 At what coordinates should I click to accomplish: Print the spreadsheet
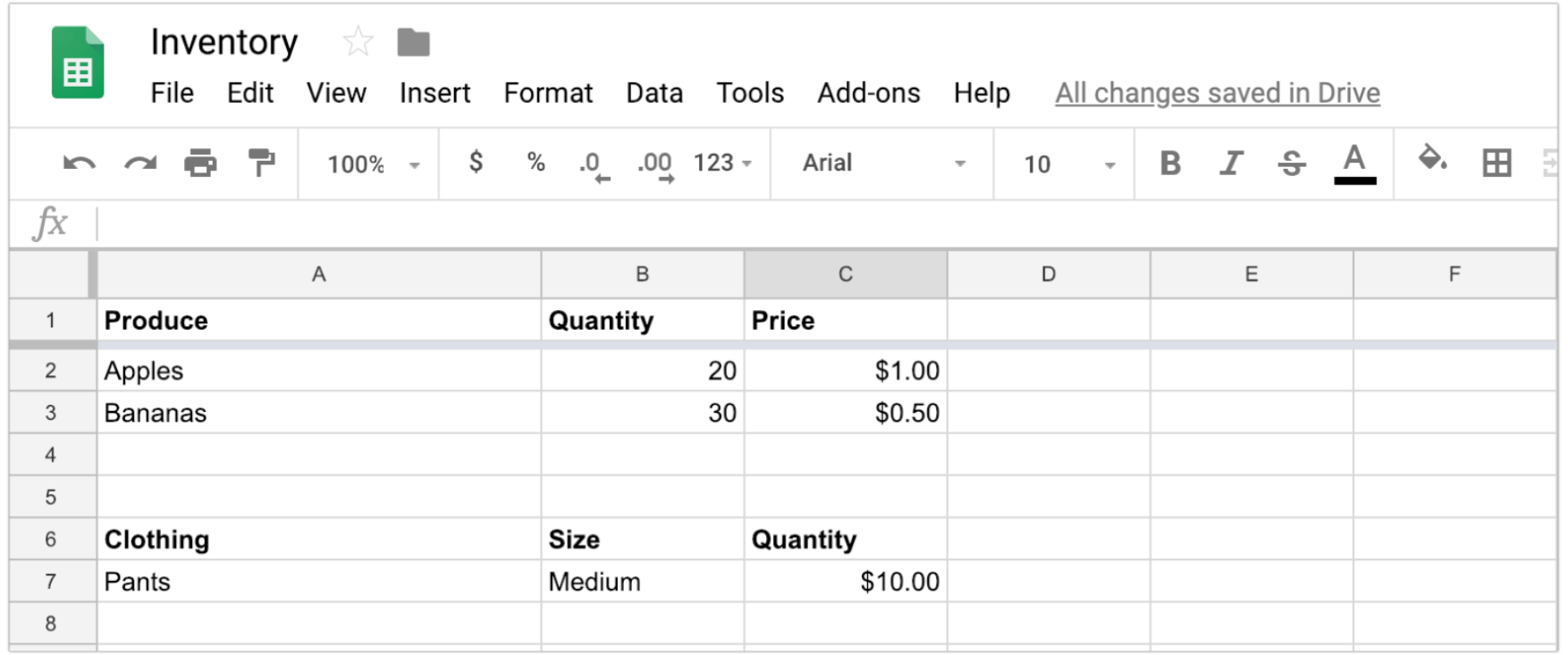coord(200,164)
